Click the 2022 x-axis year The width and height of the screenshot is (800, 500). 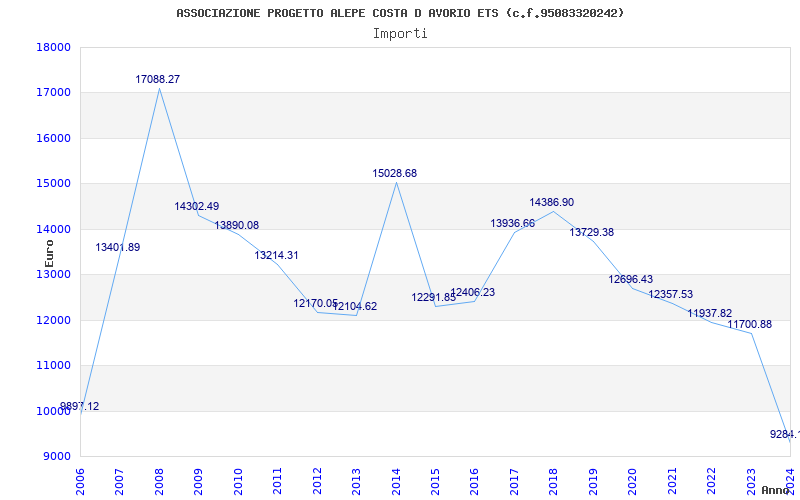(711, 482)
